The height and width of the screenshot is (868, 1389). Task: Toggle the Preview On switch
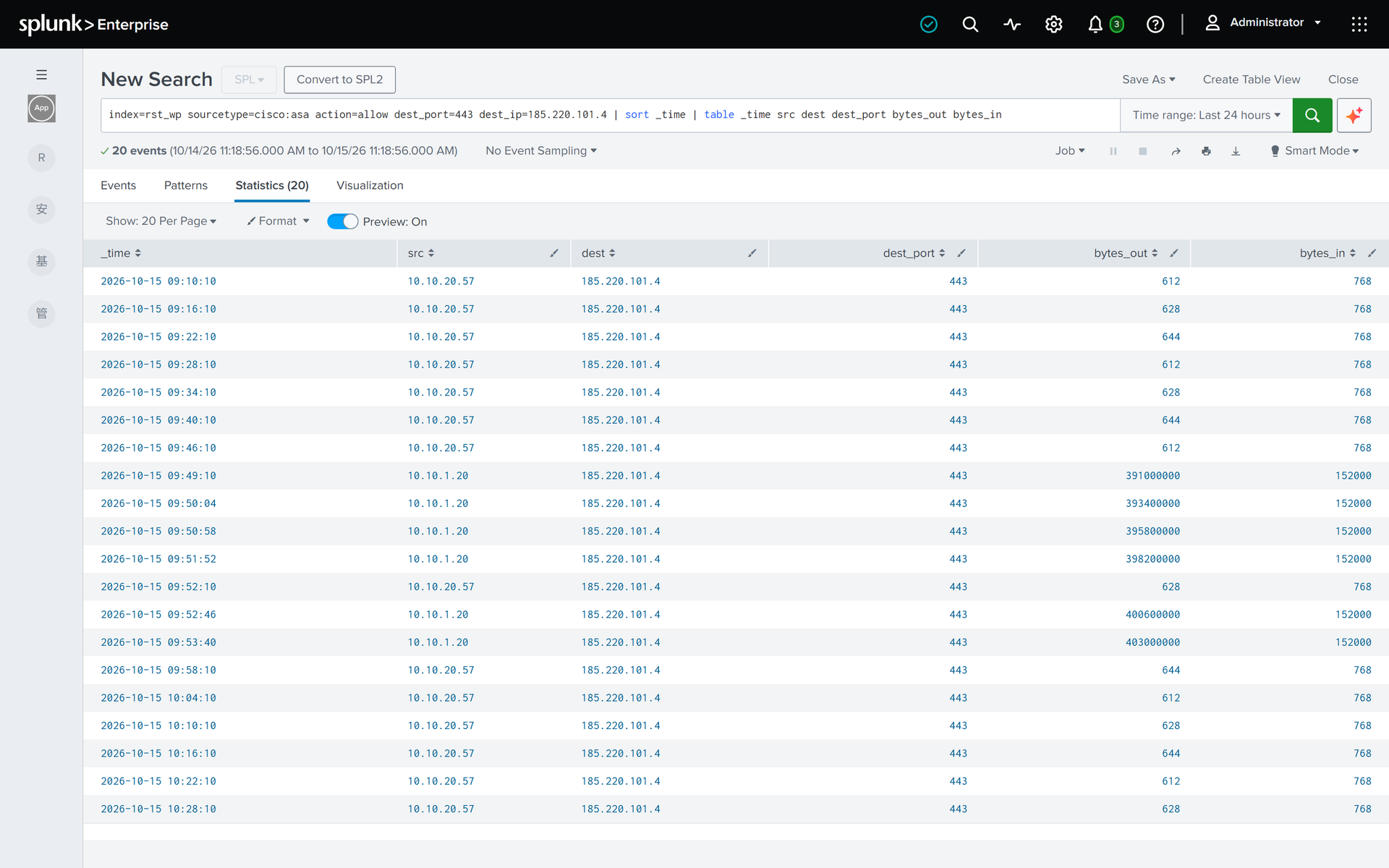click(x=342, y=221)
